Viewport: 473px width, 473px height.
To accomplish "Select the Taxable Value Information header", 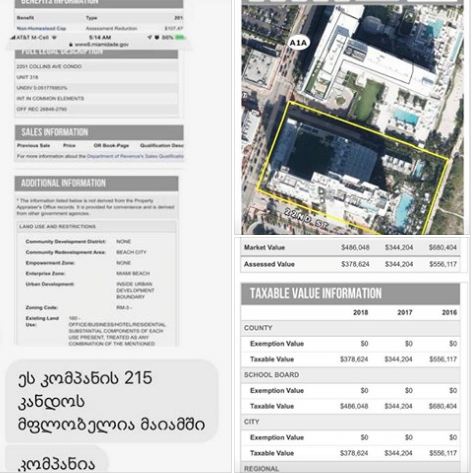I will coord(350,294).
